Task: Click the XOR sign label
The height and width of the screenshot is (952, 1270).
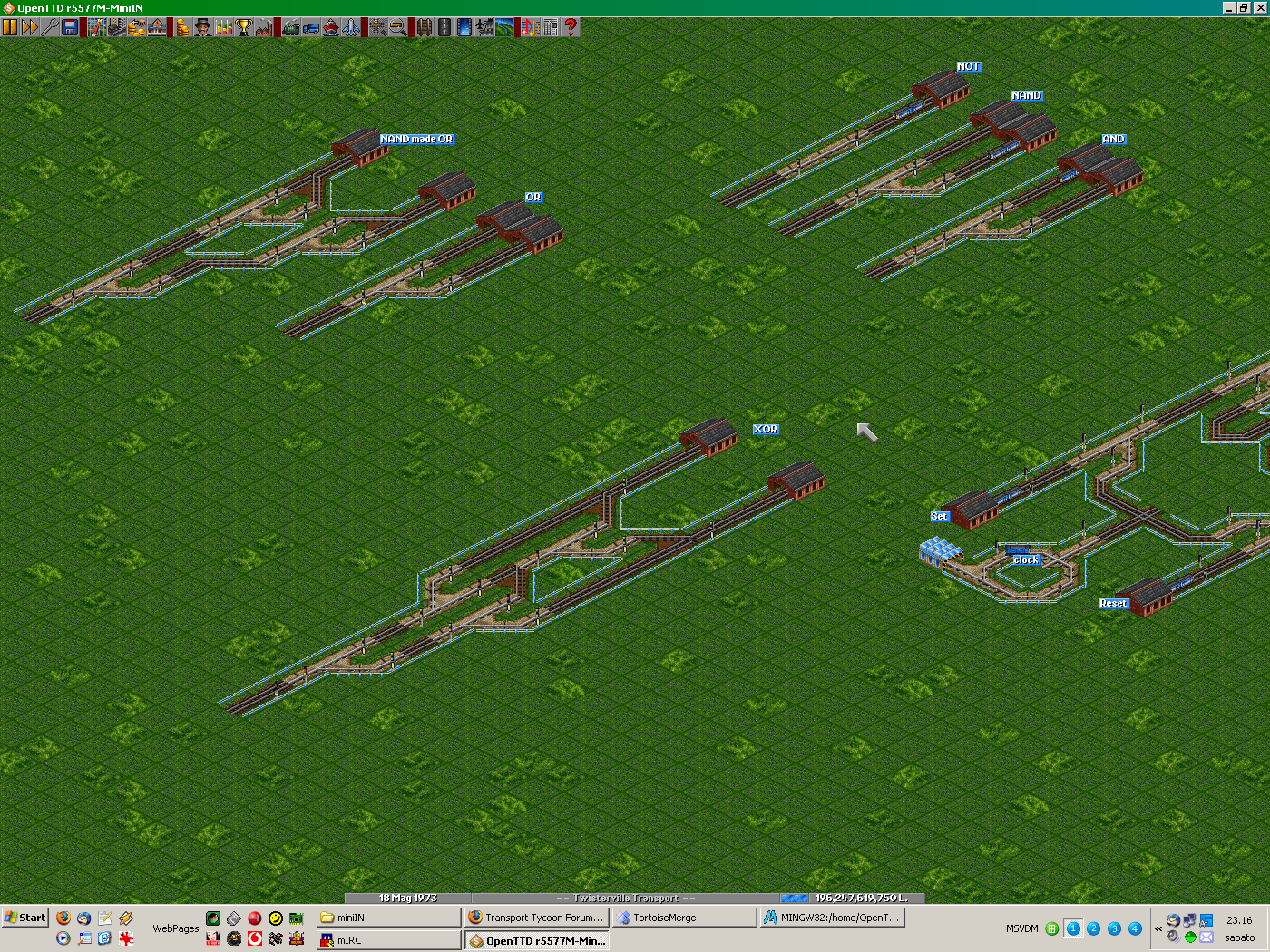Action: click(766, 429)
